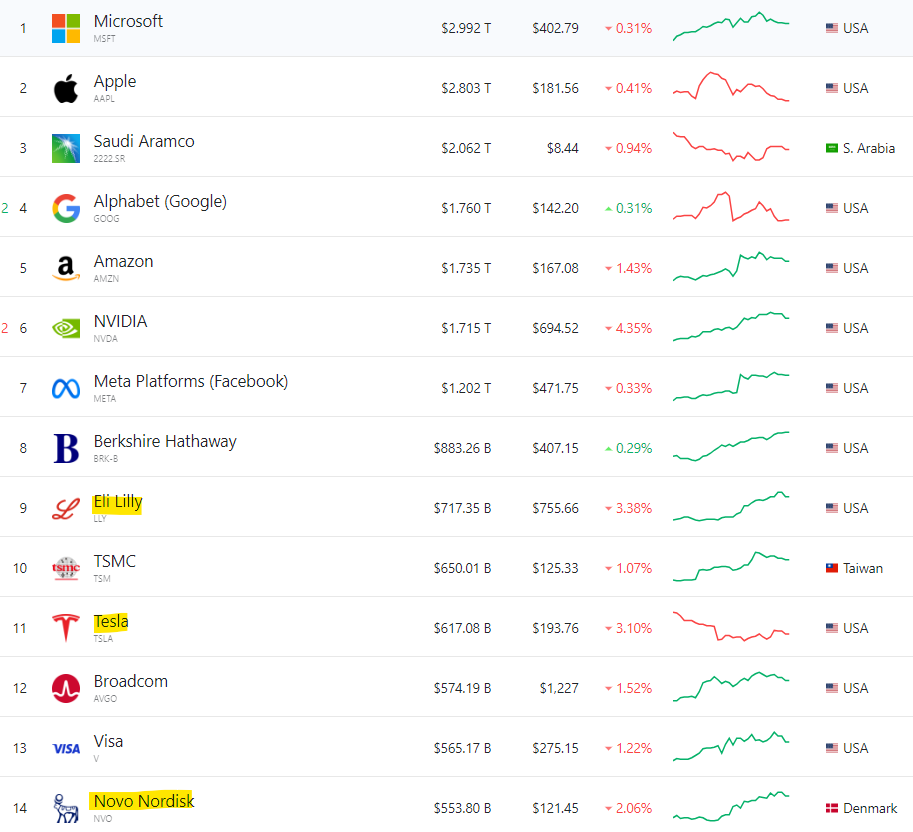Click the up arrow beside Alphabet's 0.31%

(608, 208)
